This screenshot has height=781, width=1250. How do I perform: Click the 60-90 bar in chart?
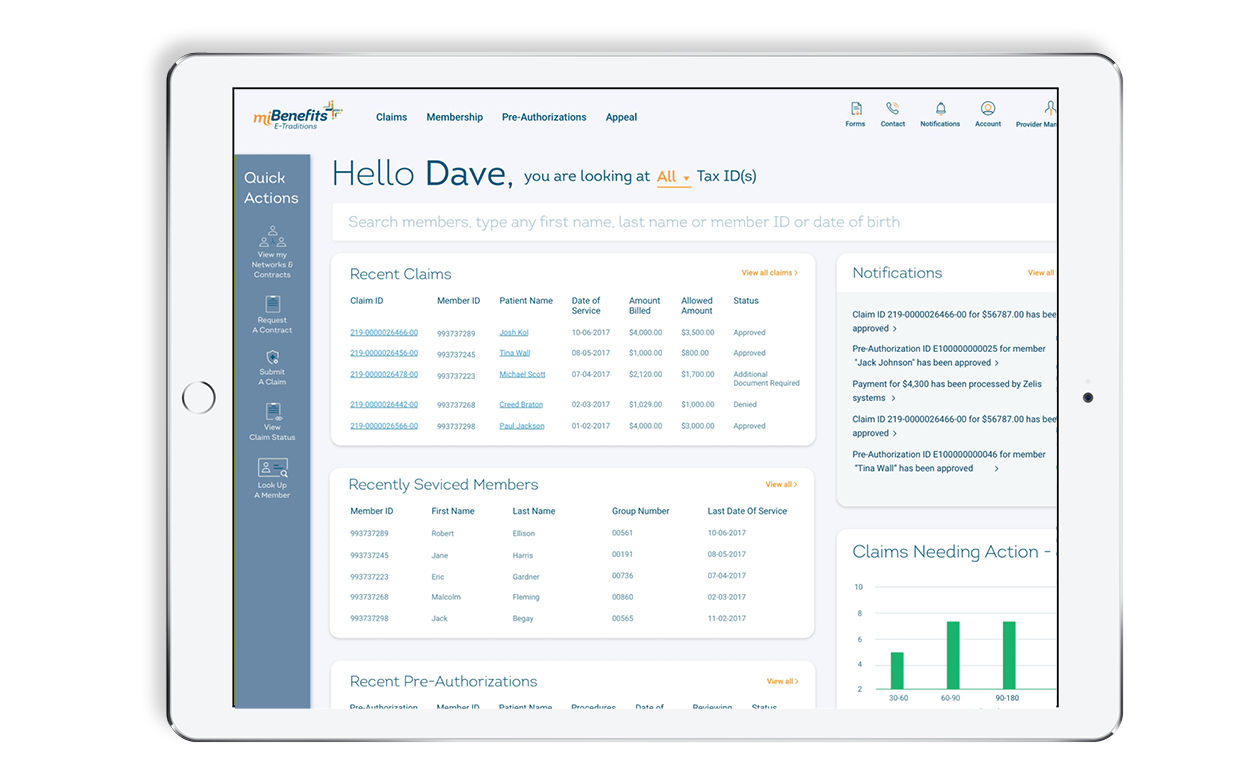pos(953,655)
